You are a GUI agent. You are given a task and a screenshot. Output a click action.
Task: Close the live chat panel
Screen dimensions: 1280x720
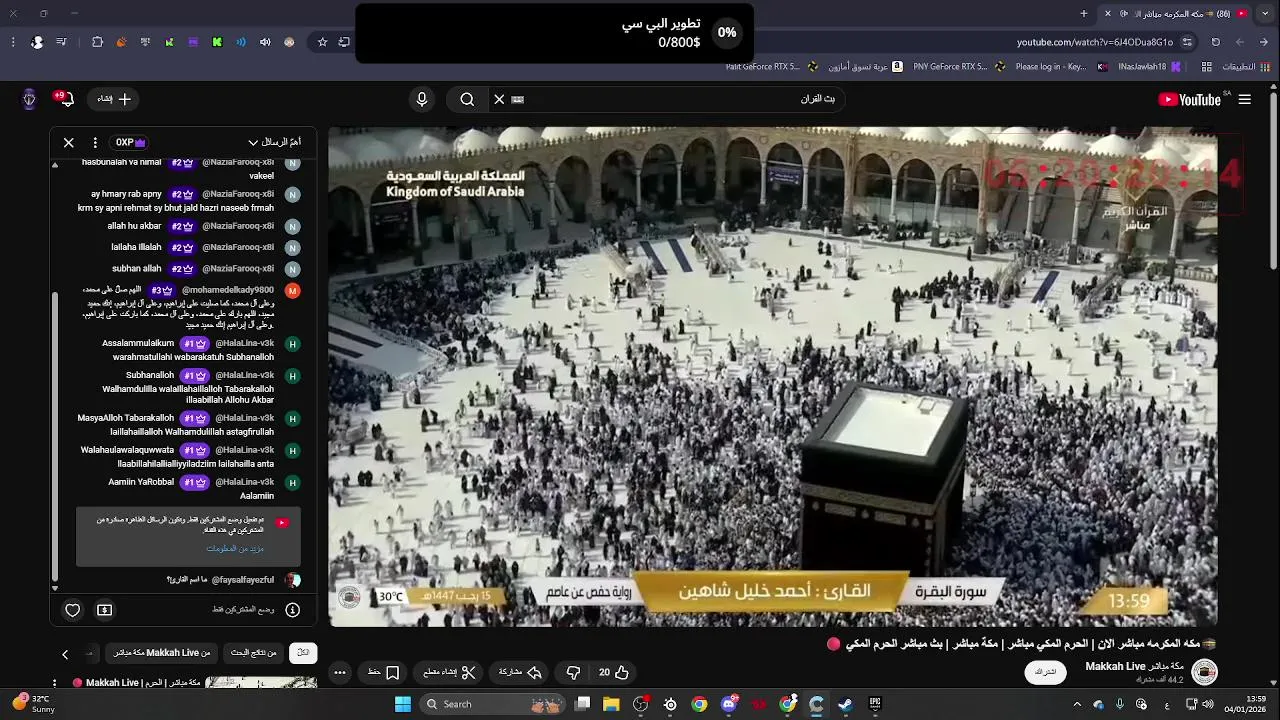(x=69, y=142)
